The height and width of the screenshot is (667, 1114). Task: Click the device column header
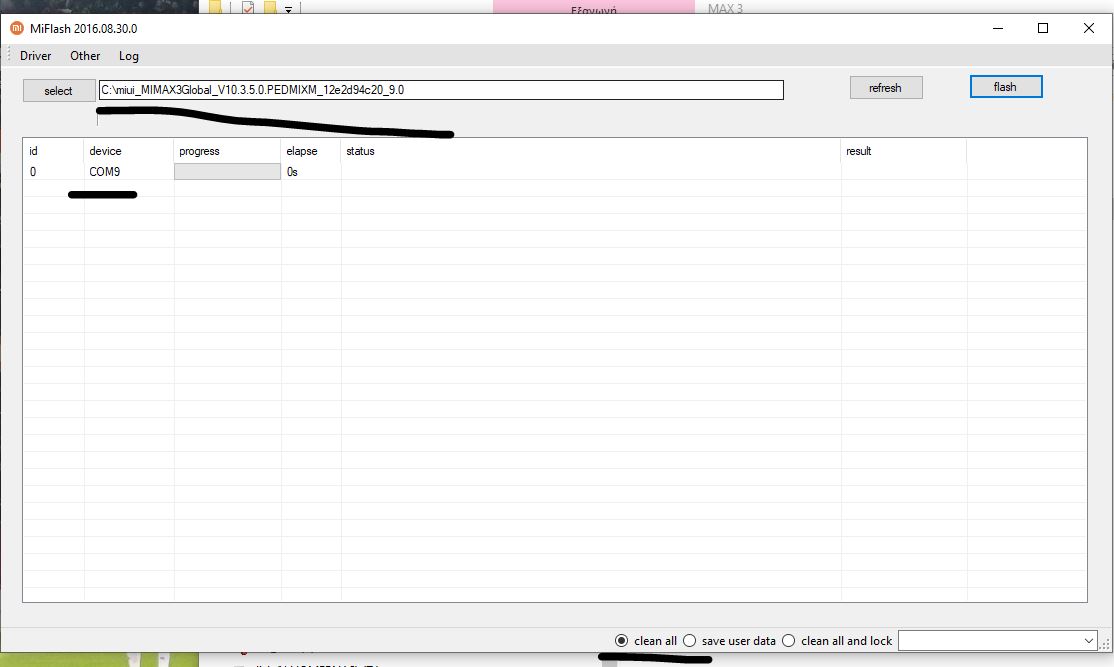(x=129, y=151)
